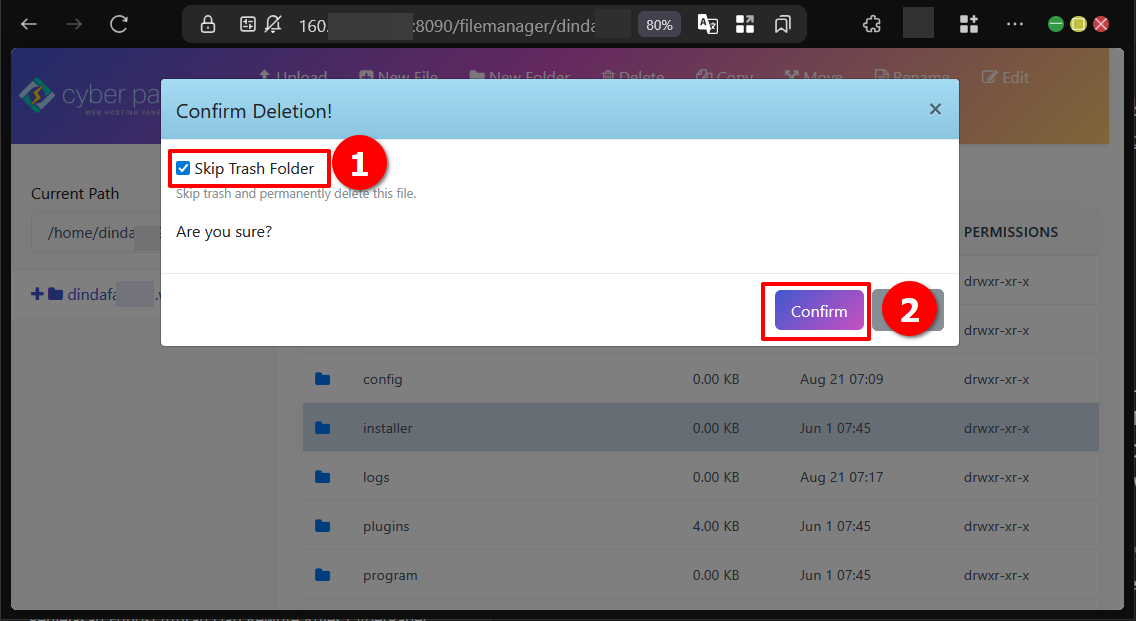Image resolution: width=1136 pixels, height=621 pixels.
Task: Open the bookmarks icon in address bar
Action: 783,24
